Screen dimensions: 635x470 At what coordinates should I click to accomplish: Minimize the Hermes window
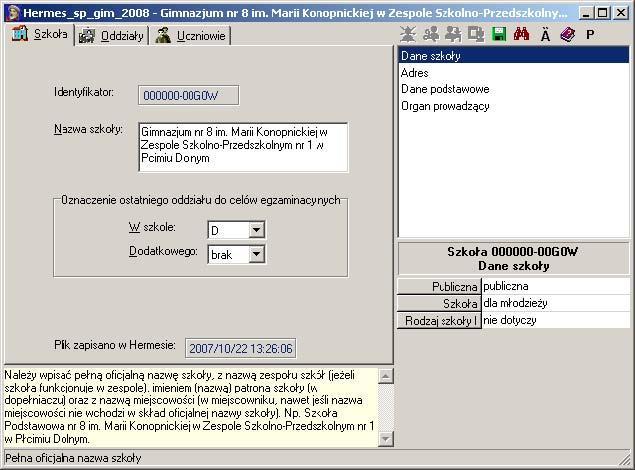point(586,13)
